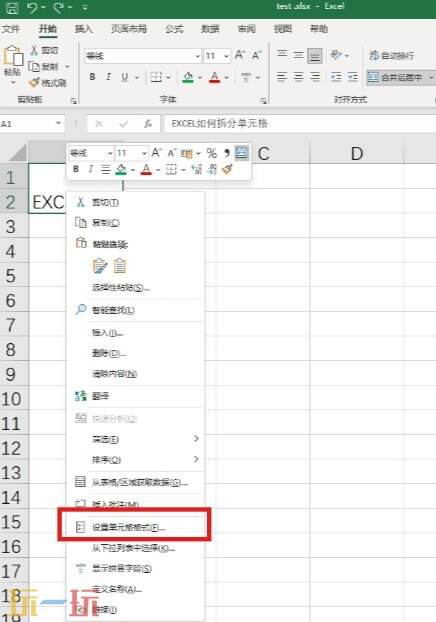Click the percent style icon on the mini toolbar

tap(211, 153)
